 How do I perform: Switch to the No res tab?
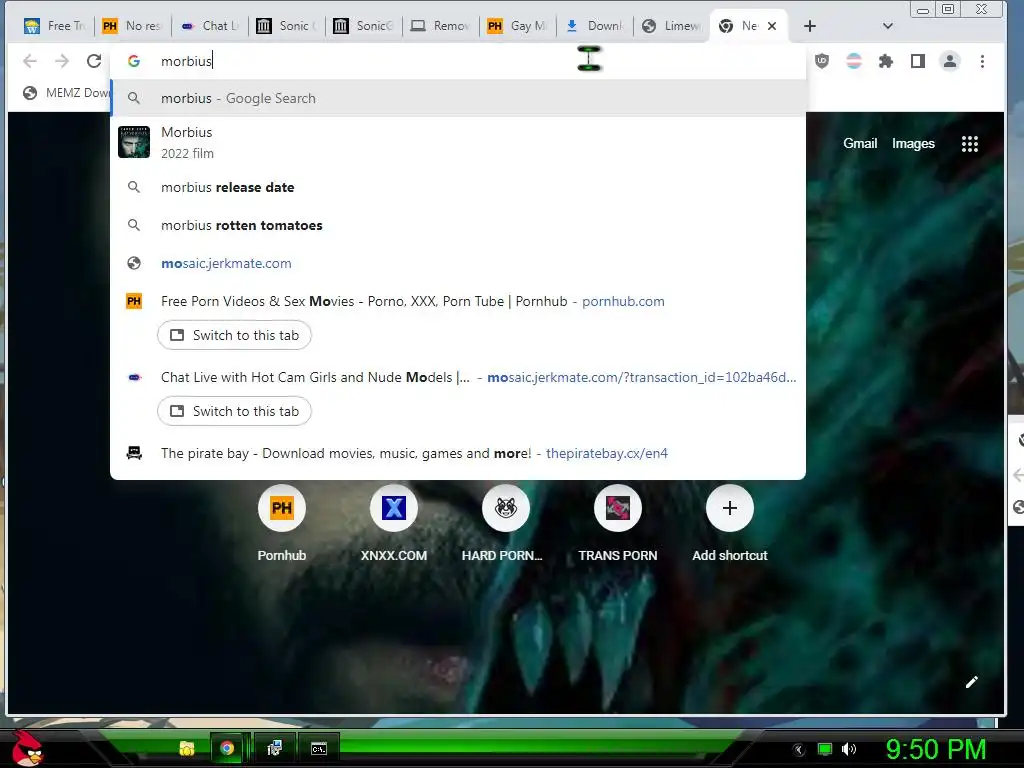(133, 26)
